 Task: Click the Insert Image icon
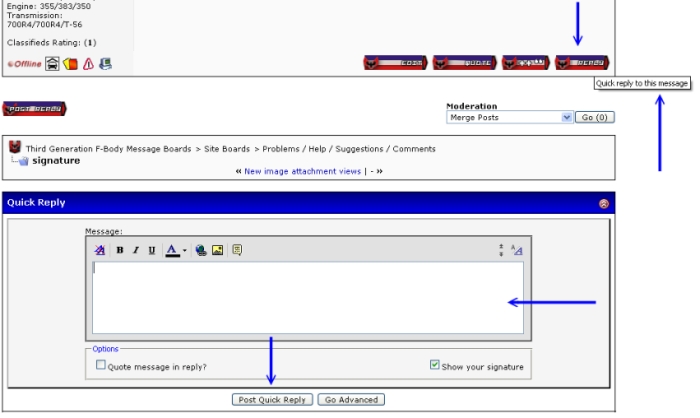(x=216, y=251)
